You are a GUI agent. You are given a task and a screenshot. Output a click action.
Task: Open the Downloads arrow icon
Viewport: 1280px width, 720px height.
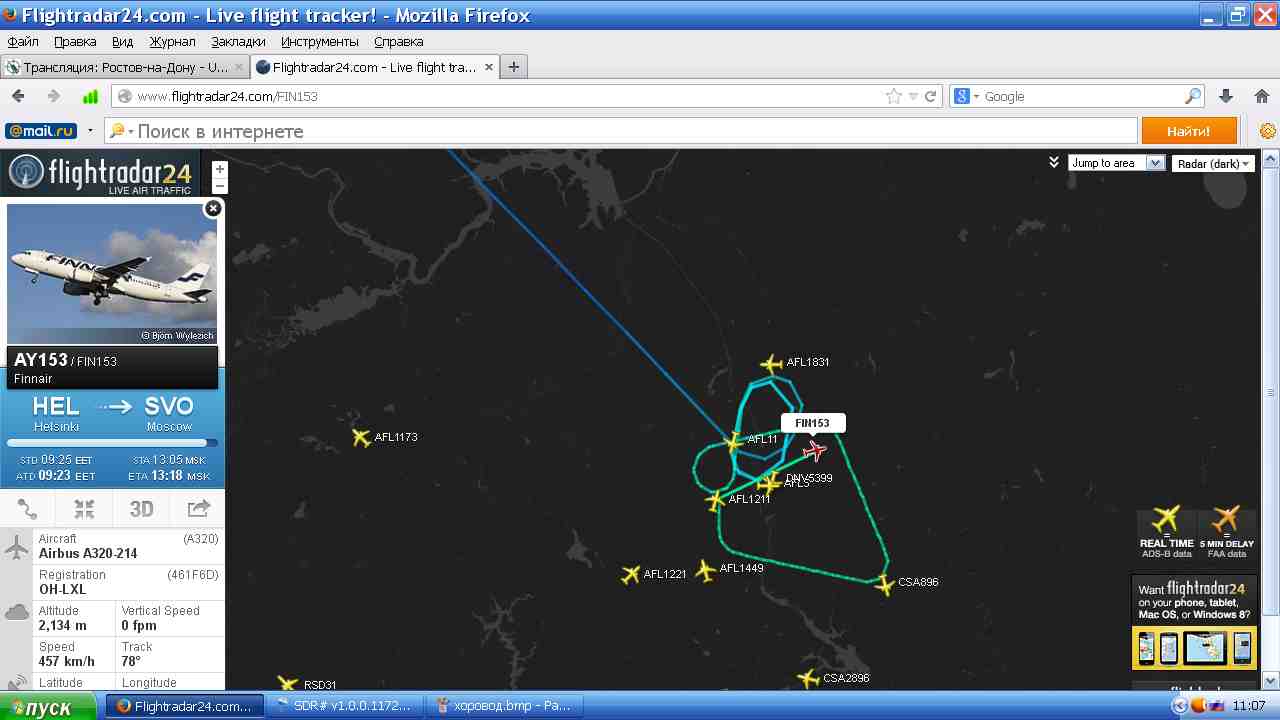(x=1226, y=97)
